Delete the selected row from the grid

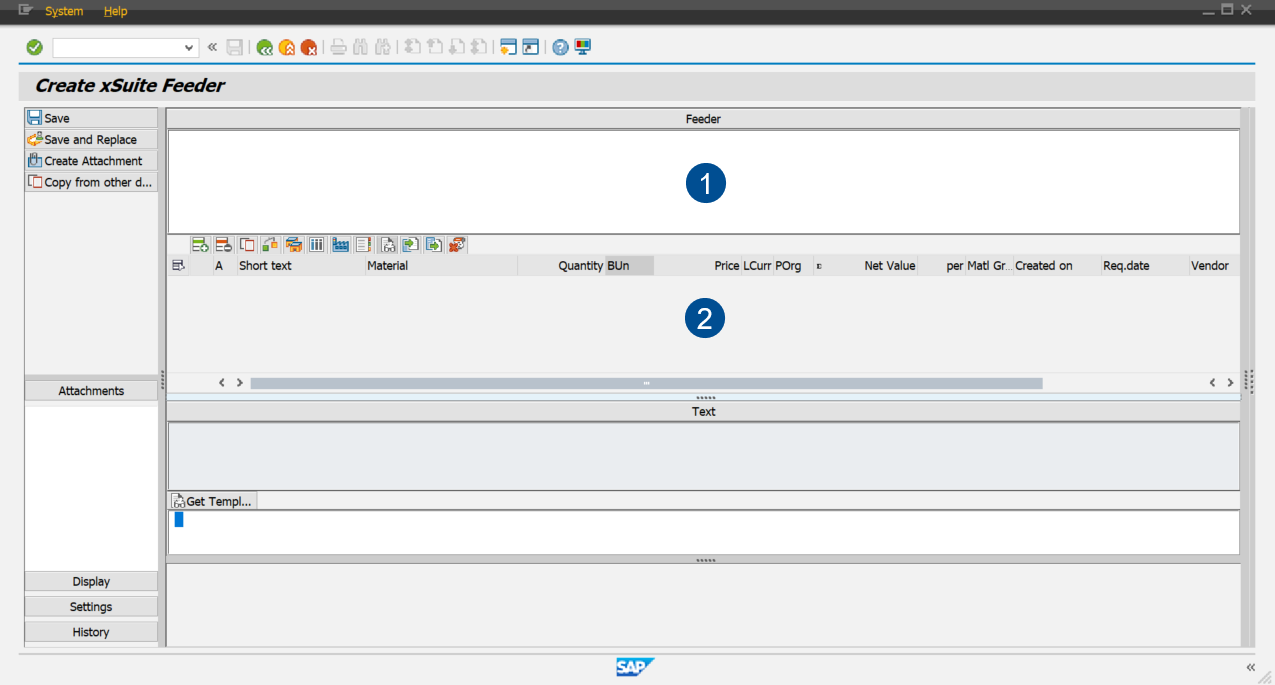click(221, 244)
